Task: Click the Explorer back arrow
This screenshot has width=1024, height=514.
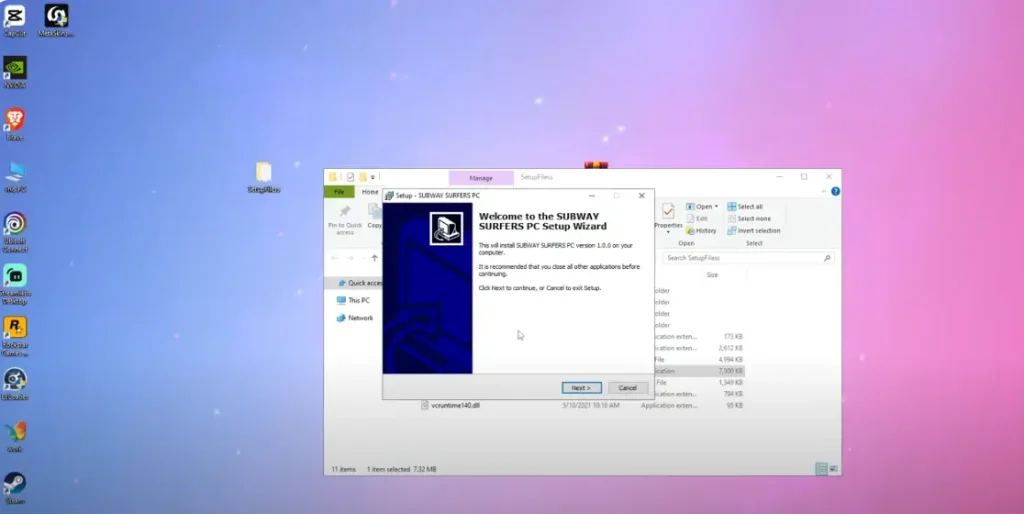Action: 334,258
